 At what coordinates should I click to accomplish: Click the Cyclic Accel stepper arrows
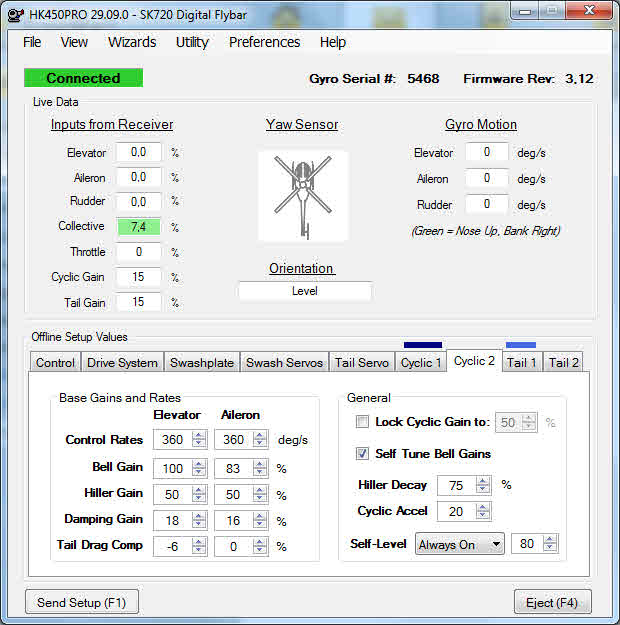click(x=483, y=511)
